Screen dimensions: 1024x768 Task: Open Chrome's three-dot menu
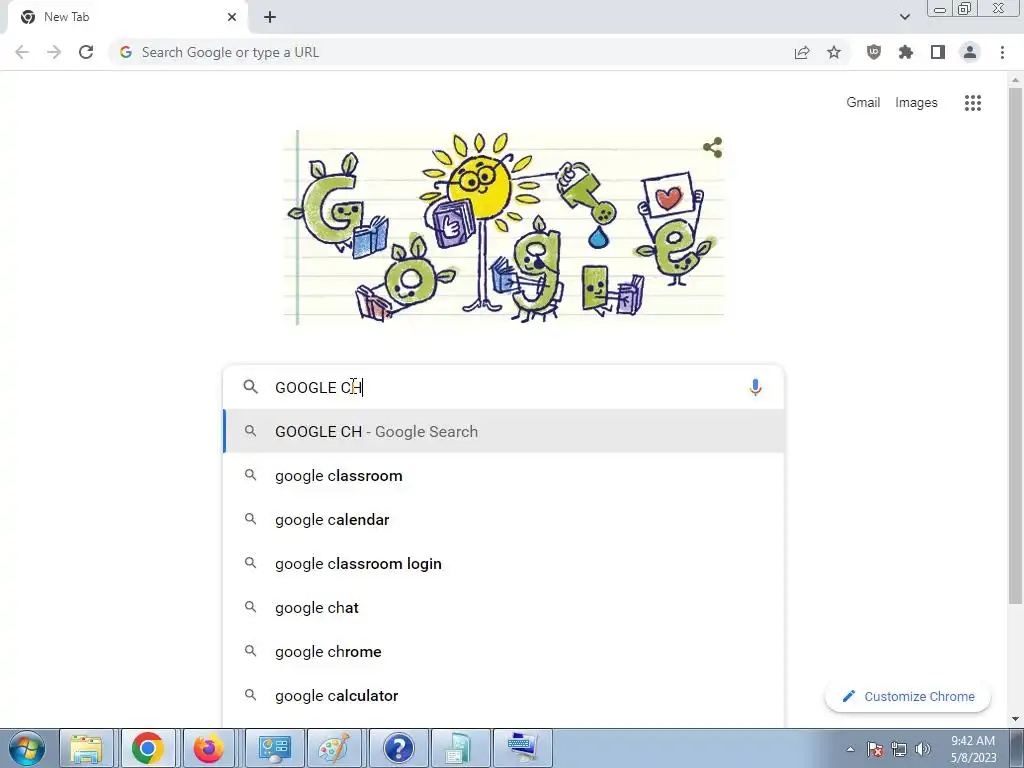[x=1002, y=52]
